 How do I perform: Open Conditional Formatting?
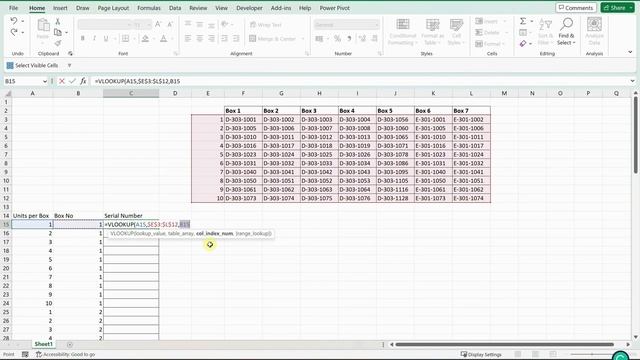[402, 31]
